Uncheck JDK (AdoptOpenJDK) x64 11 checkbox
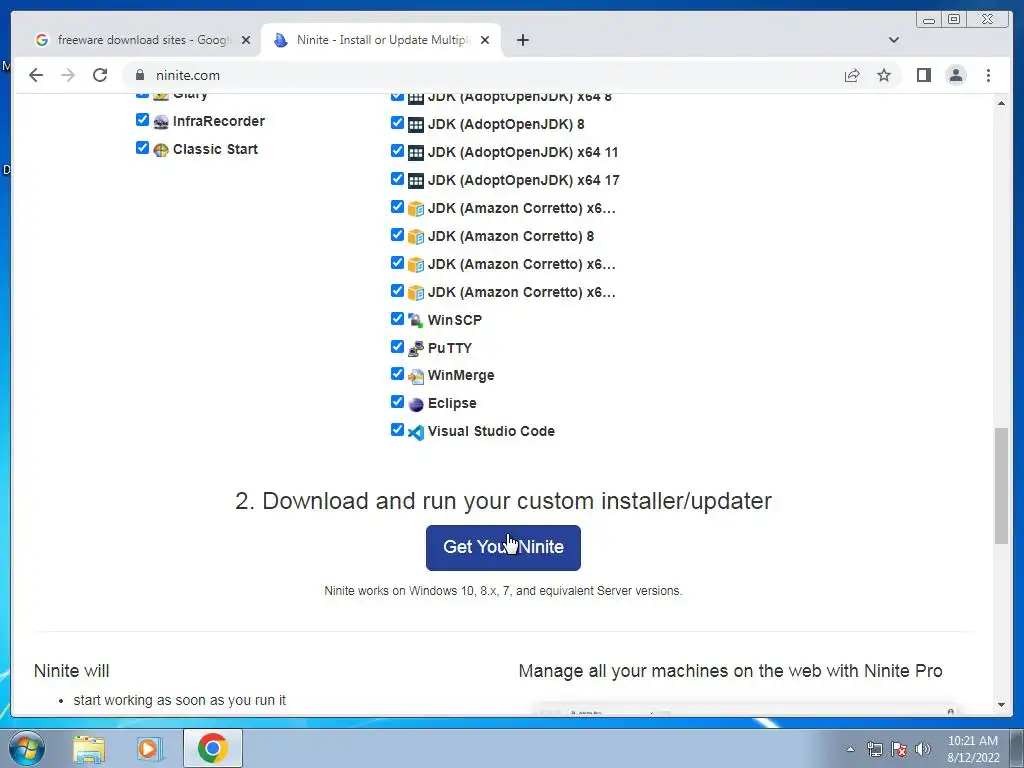This screenshot has width=1024, height=768. click(x=397, y=150)
